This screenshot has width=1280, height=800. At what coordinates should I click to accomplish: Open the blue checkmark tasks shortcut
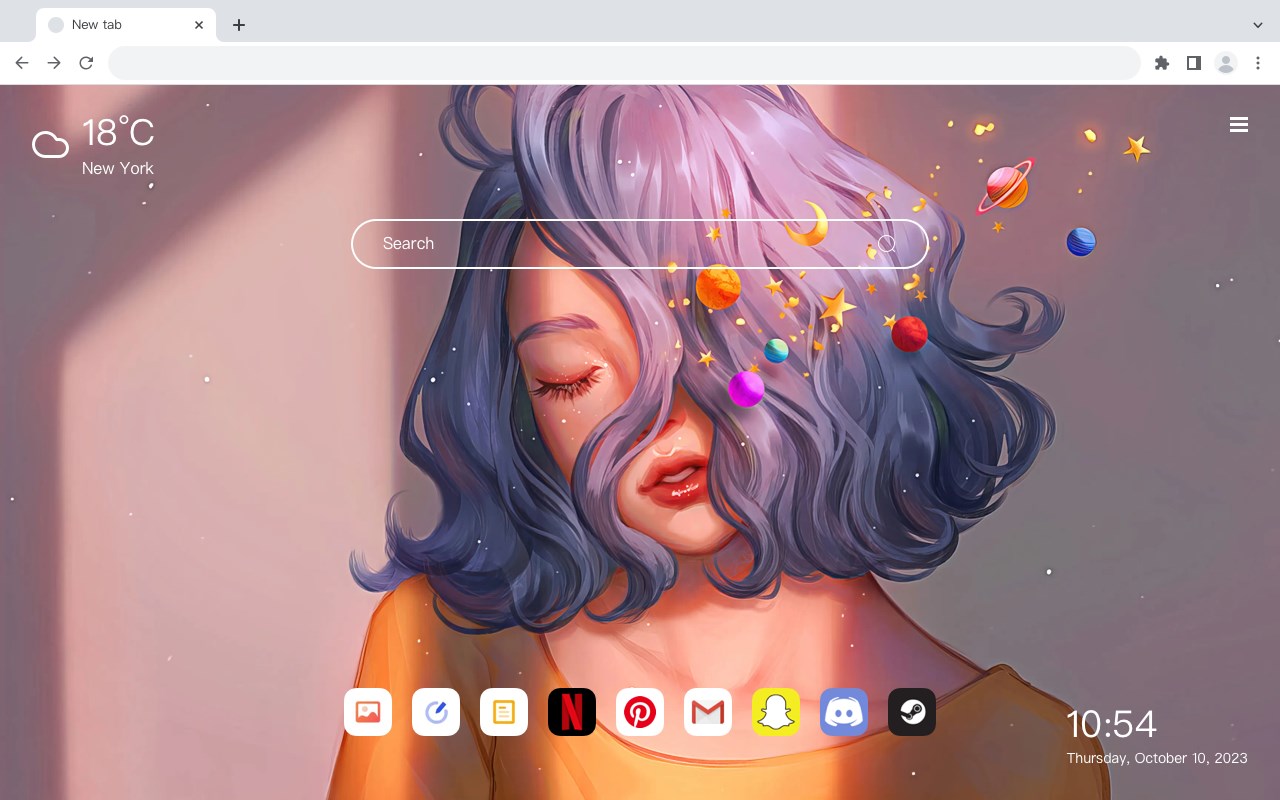point(436,712)
